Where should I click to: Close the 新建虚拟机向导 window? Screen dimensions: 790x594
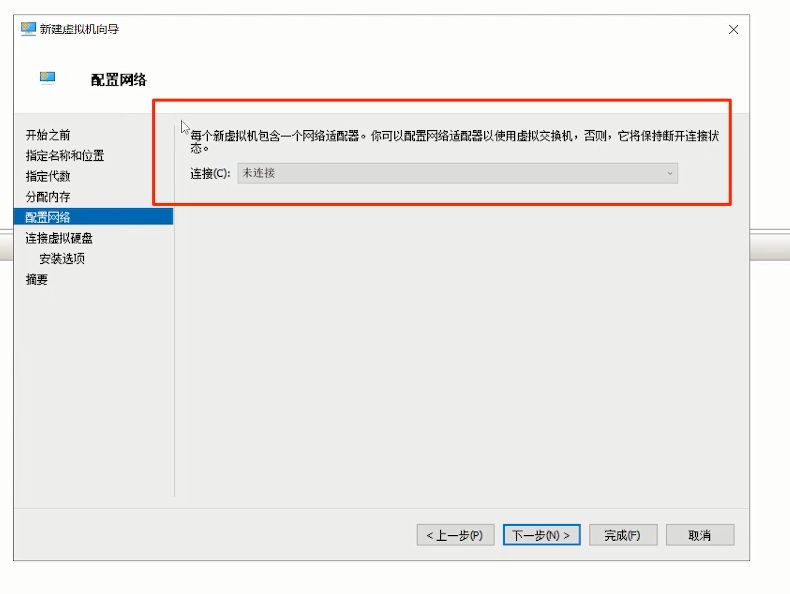click(733, 30)
